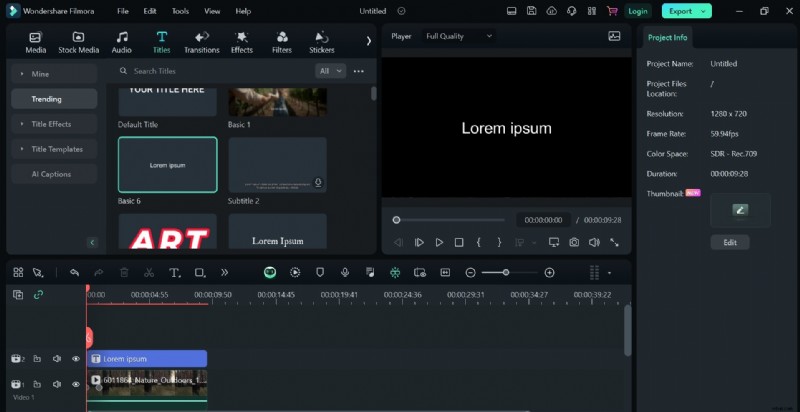Click the marker shield icon
The width and height of the screenshot is (800, 412).
tap(320, 273)
